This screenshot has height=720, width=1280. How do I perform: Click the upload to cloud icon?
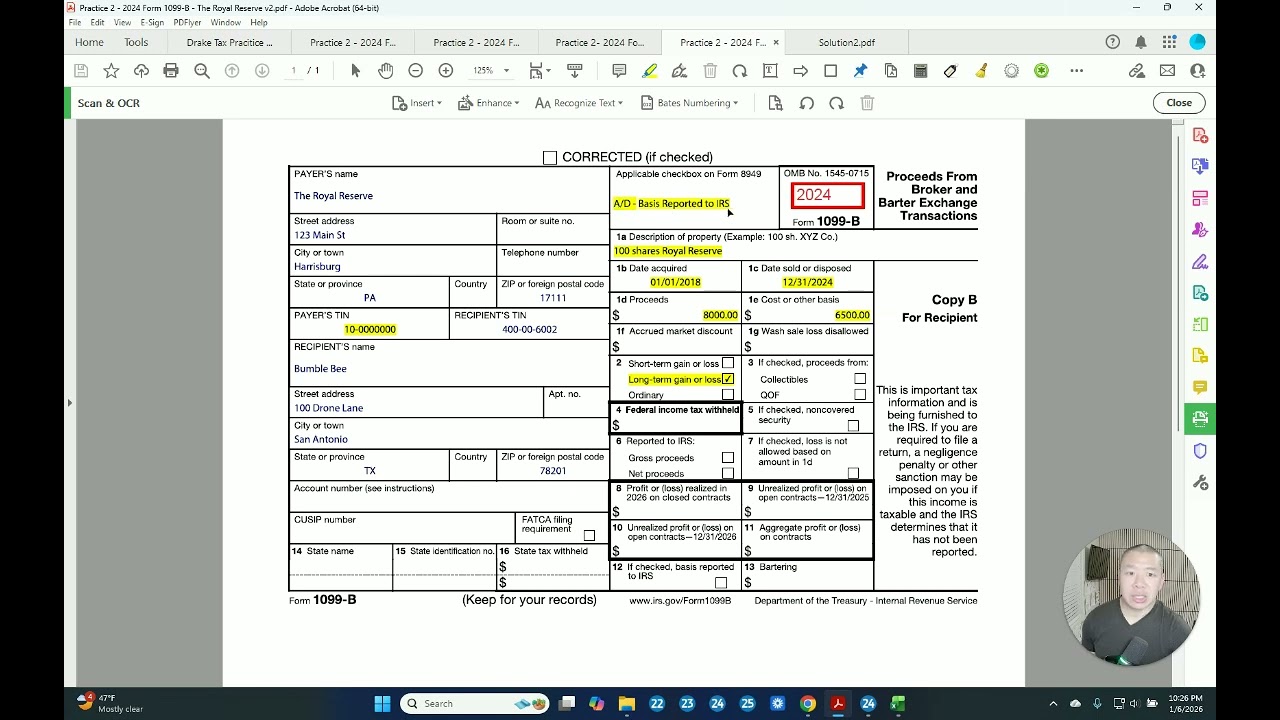pyautogui.click(x=141, y=71)
